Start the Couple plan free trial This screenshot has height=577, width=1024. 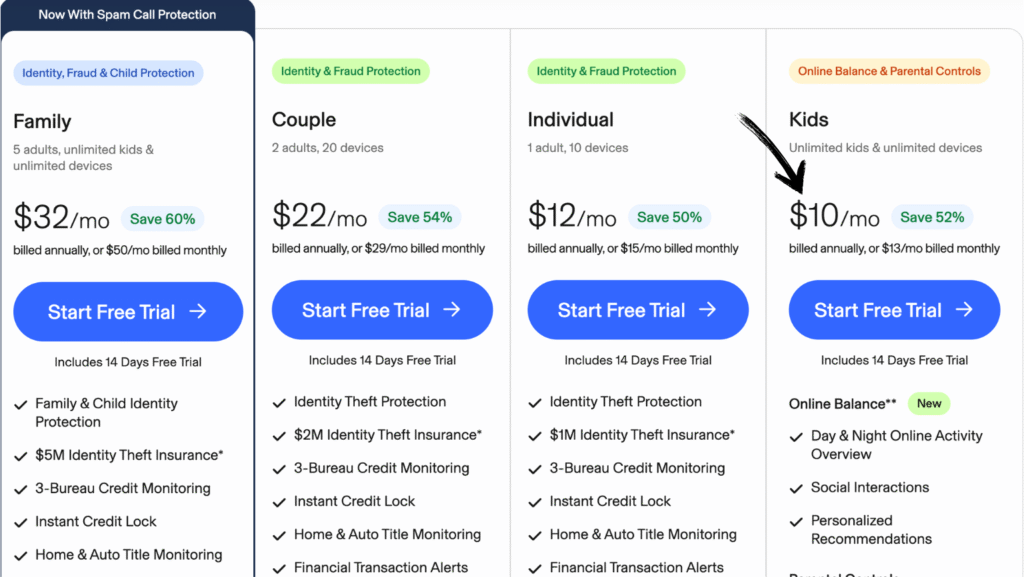point(382,310)
